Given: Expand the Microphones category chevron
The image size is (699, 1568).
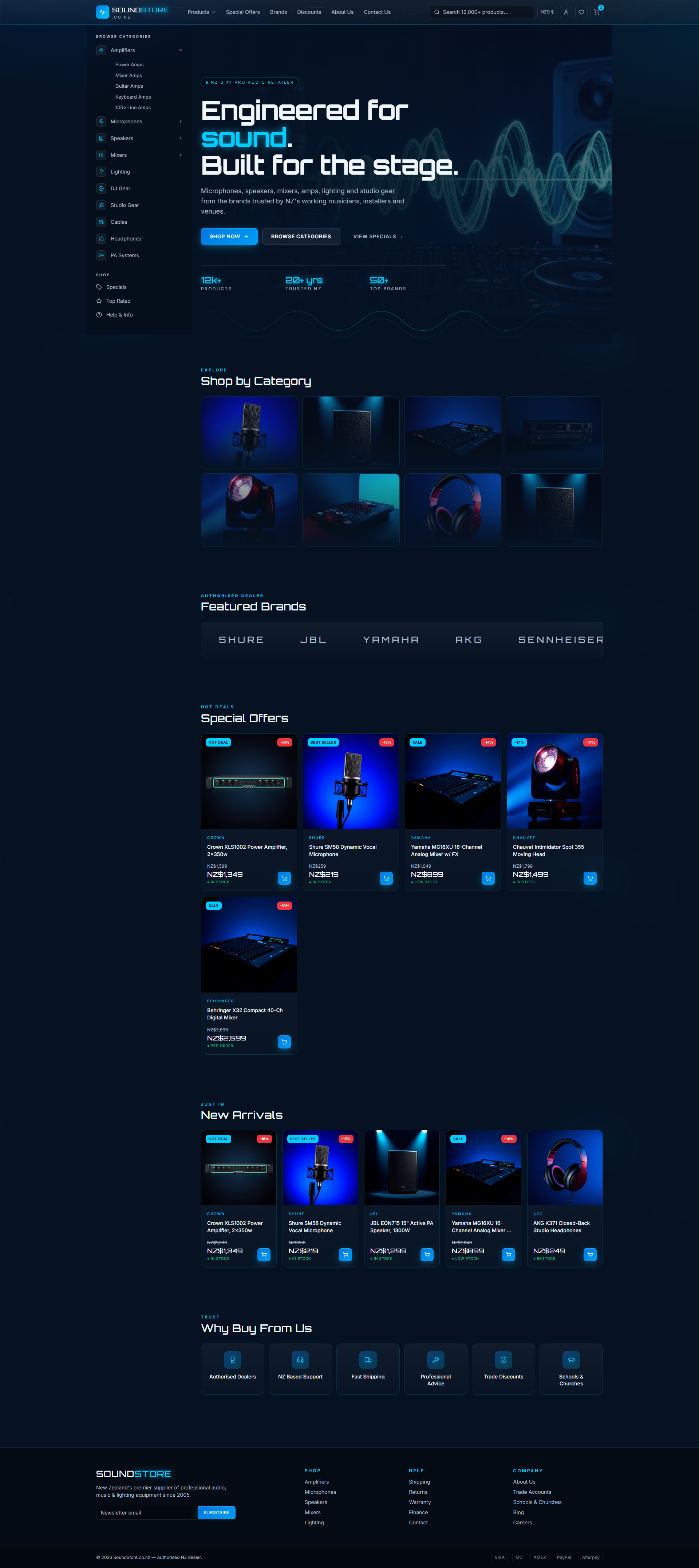Looking at the screenshot, I should click(x=181, y=122).
